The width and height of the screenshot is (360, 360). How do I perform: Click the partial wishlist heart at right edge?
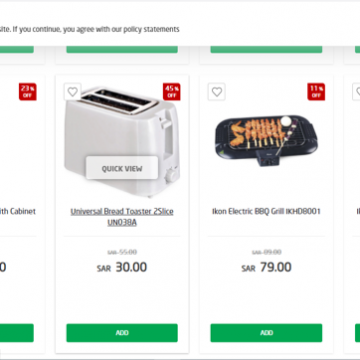[357, 92]
